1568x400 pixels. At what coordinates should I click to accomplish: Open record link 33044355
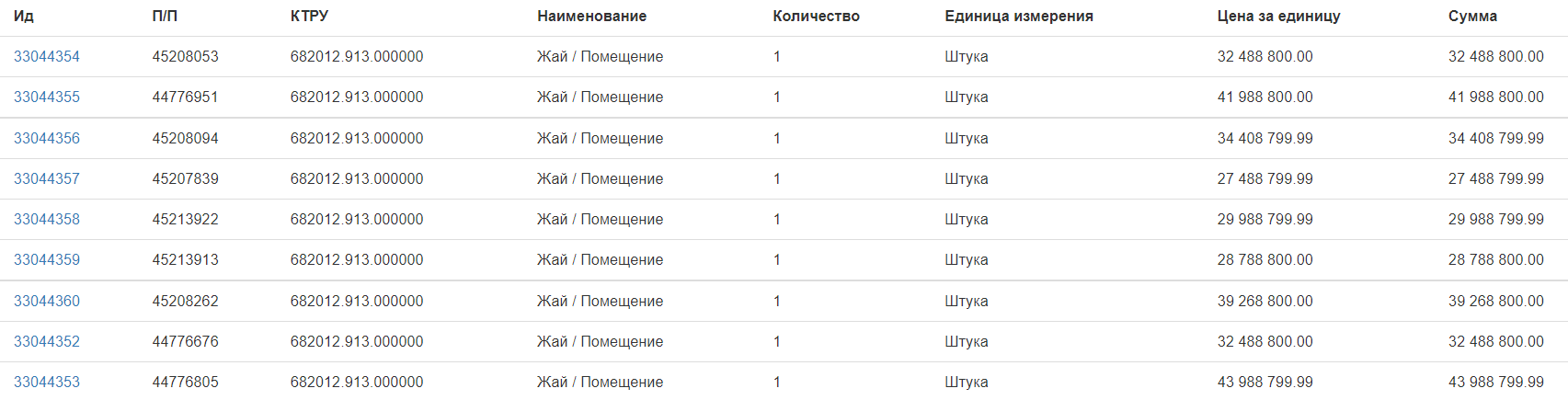click(47, 97)
